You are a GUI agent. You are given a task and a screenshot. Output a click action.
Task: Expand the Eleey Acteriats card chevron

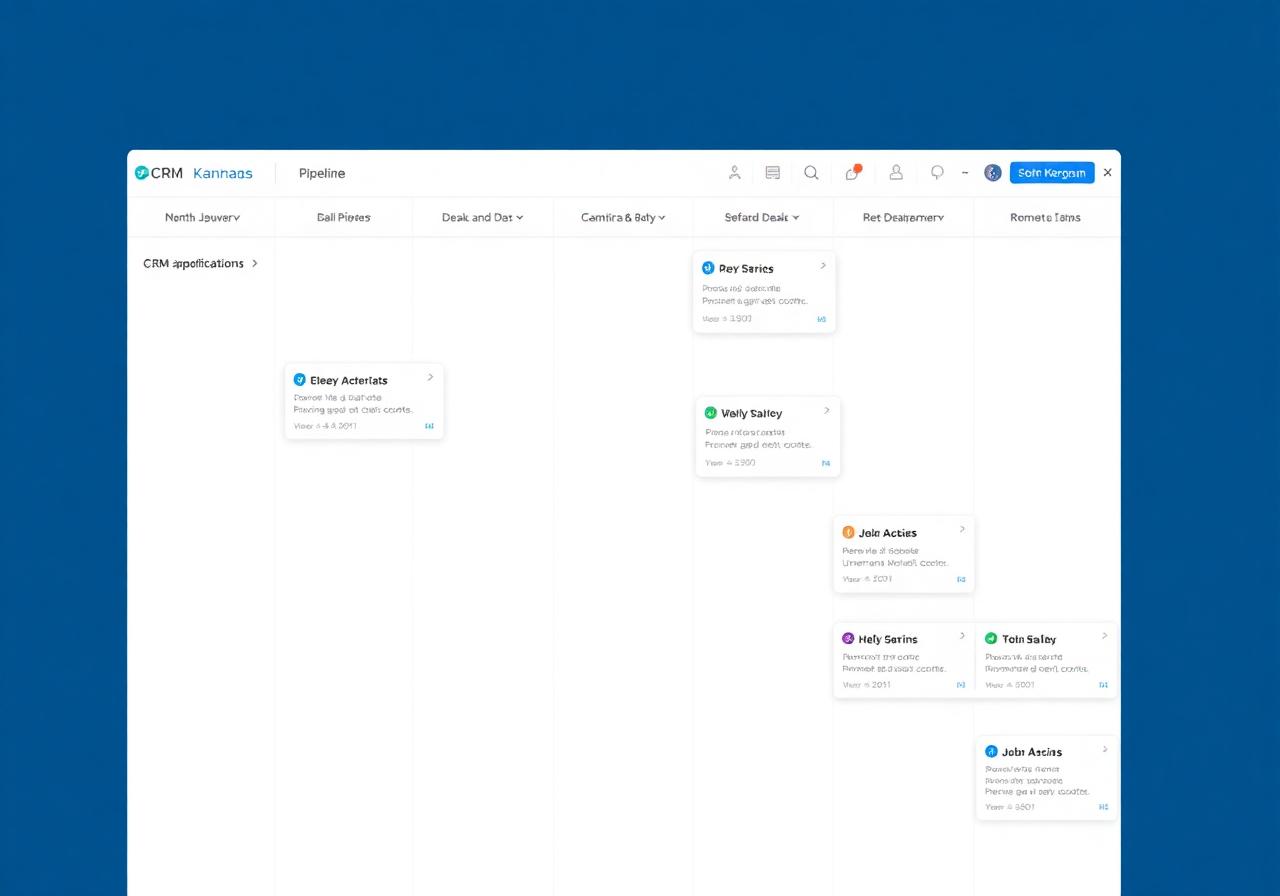(x=430, y=377)
